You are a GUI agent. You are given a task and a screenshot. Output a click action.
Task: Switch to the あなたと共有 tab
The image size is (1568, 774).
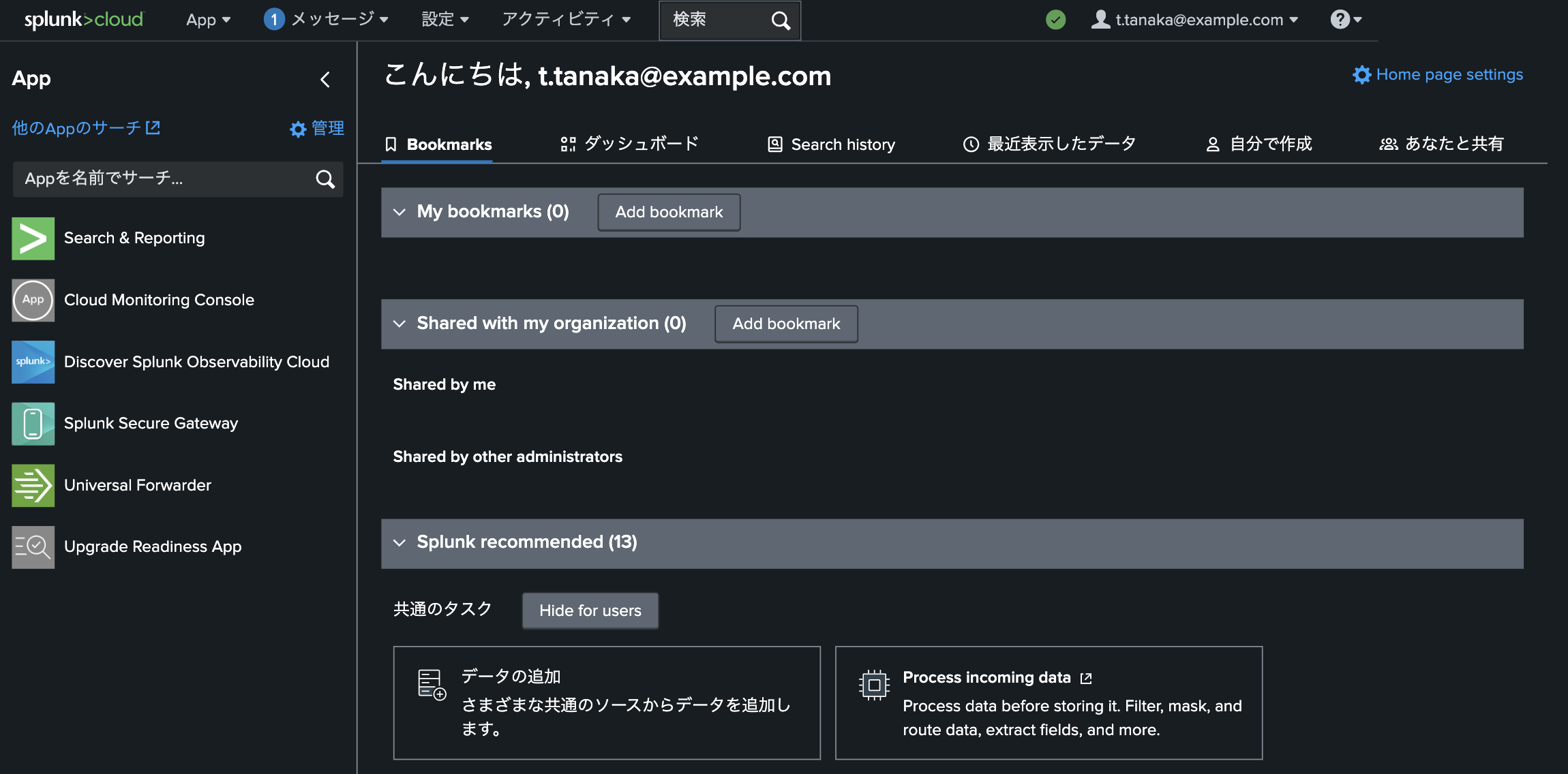(x=1441, y=144)
